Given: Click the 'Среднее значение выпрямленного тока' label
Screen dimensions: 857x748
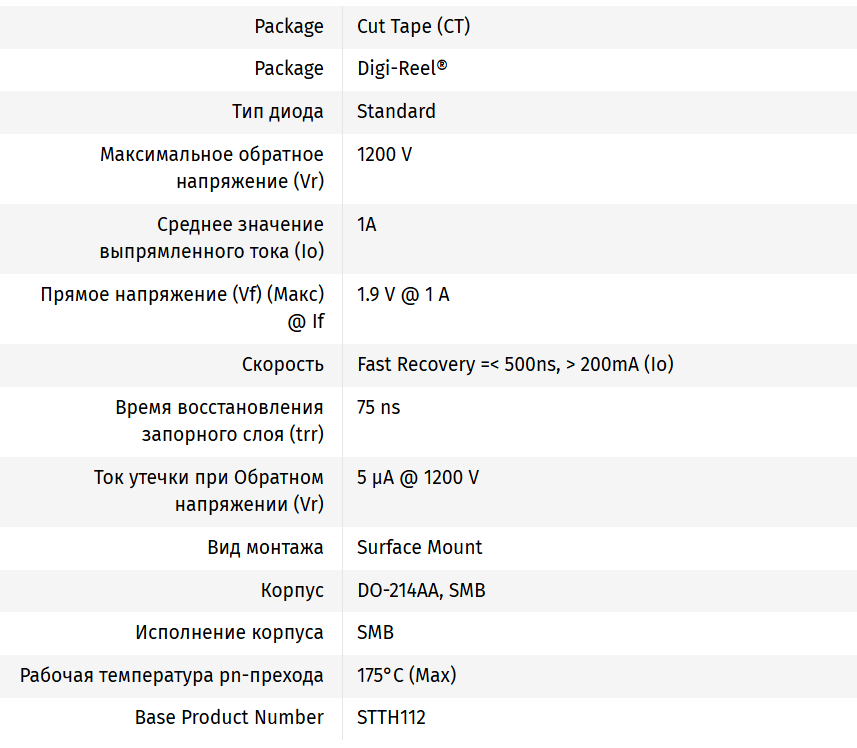Looking at the screenshot, I should click(x=212, y=238).
